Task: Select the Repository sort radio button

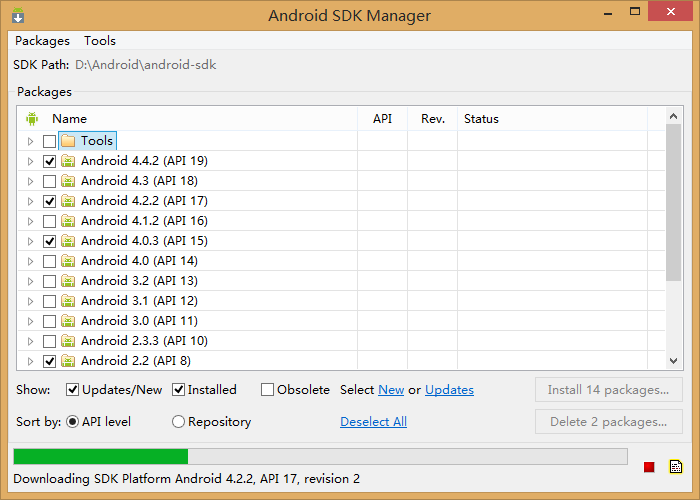Action: tap(179, 422)
